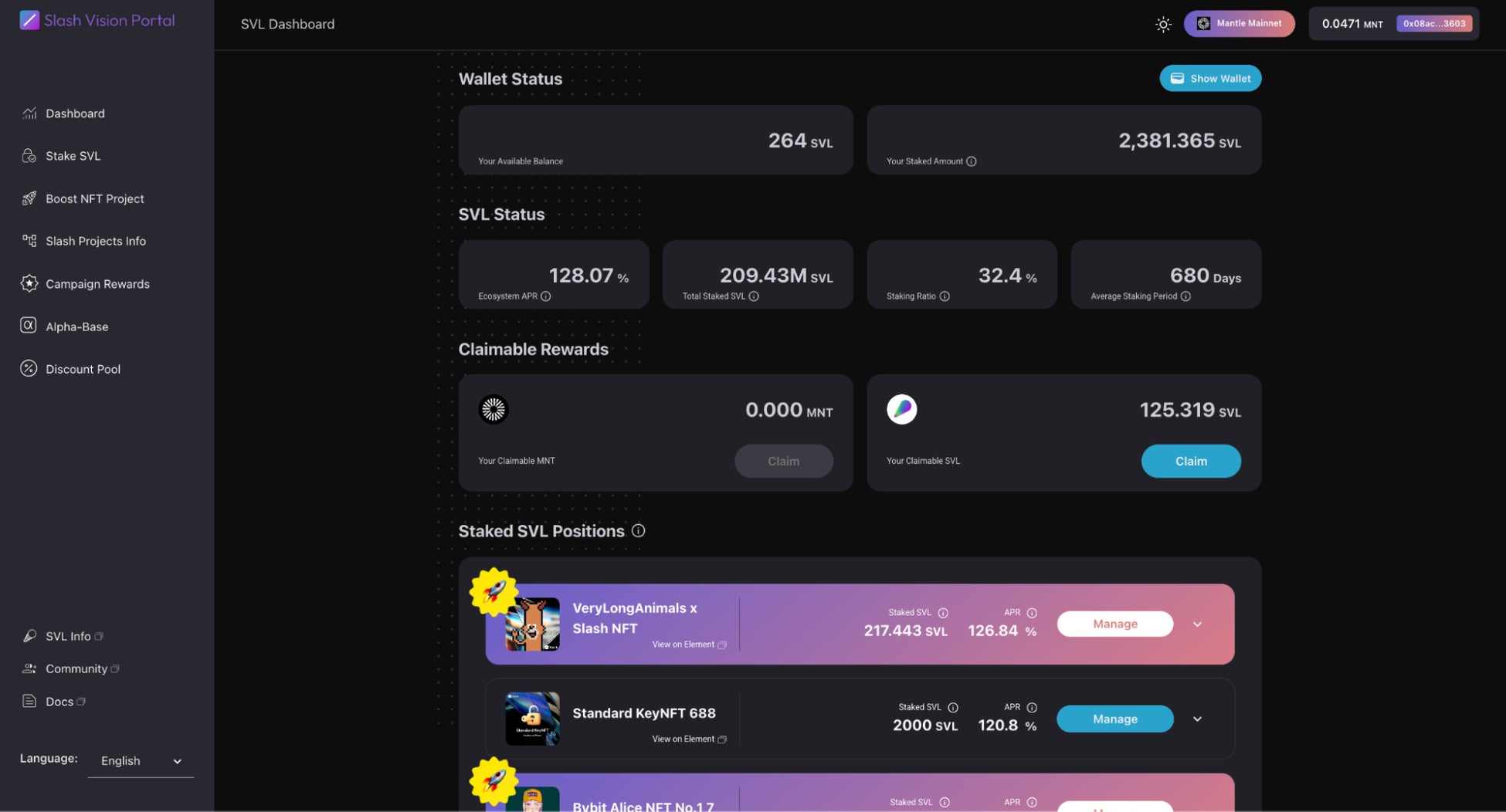Screen dimensions: 1506x812
Task: Click the 128.07 % Ecosystem APR value
Action: [x=588, y=276]
